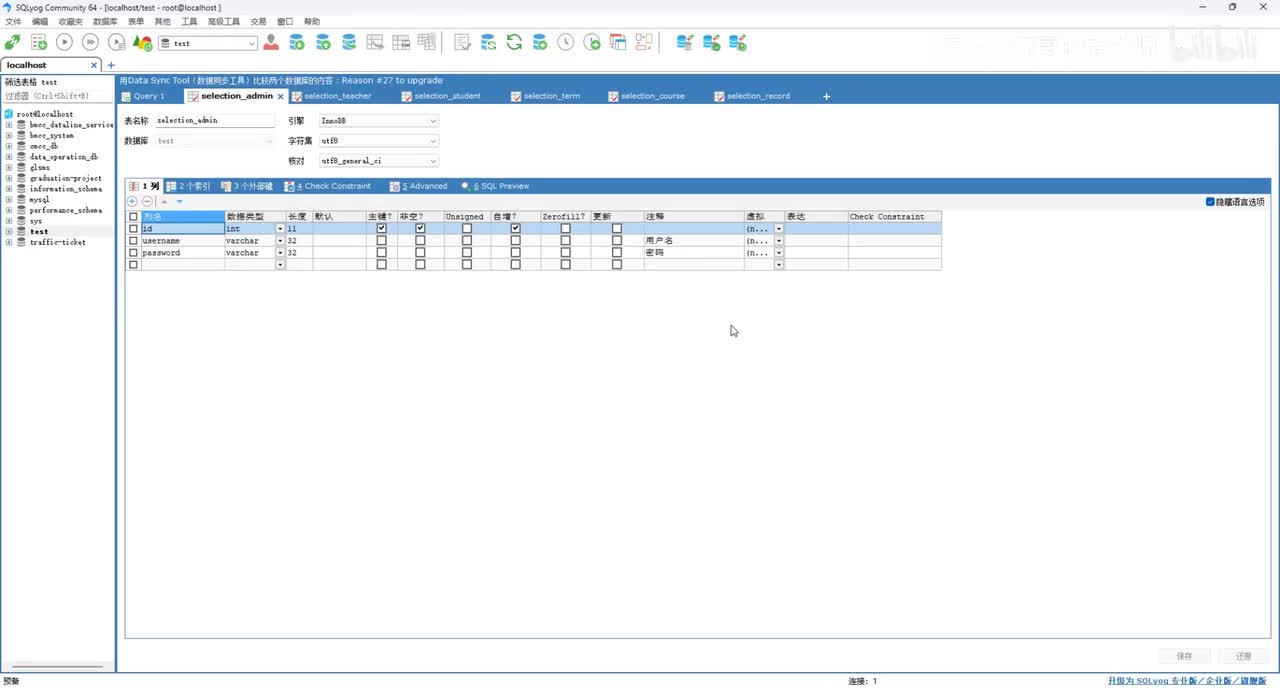Click the execute all queries icon

[x=90, y=43]
